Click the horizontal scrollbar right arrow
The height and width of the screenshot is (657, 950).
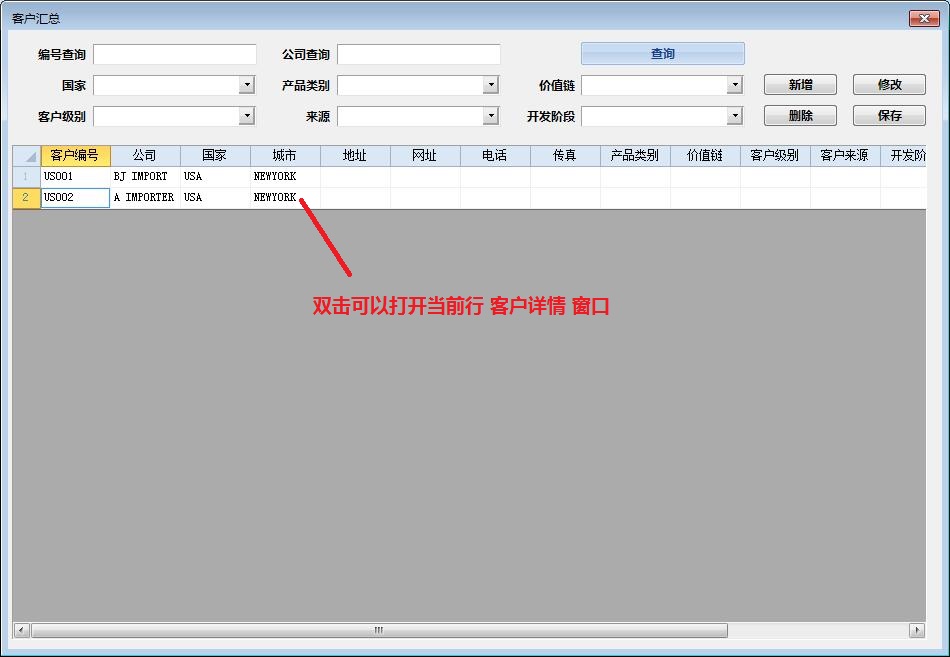(x=917, y=630)
